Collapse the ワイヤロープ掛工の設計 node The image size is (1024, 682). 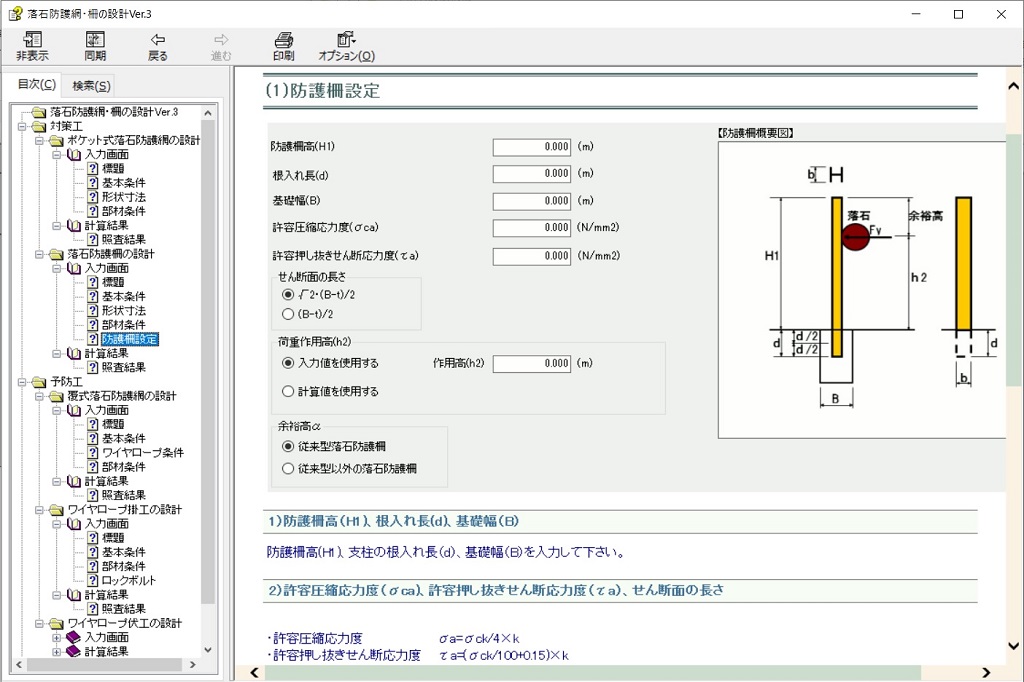[x=39, y=510]
